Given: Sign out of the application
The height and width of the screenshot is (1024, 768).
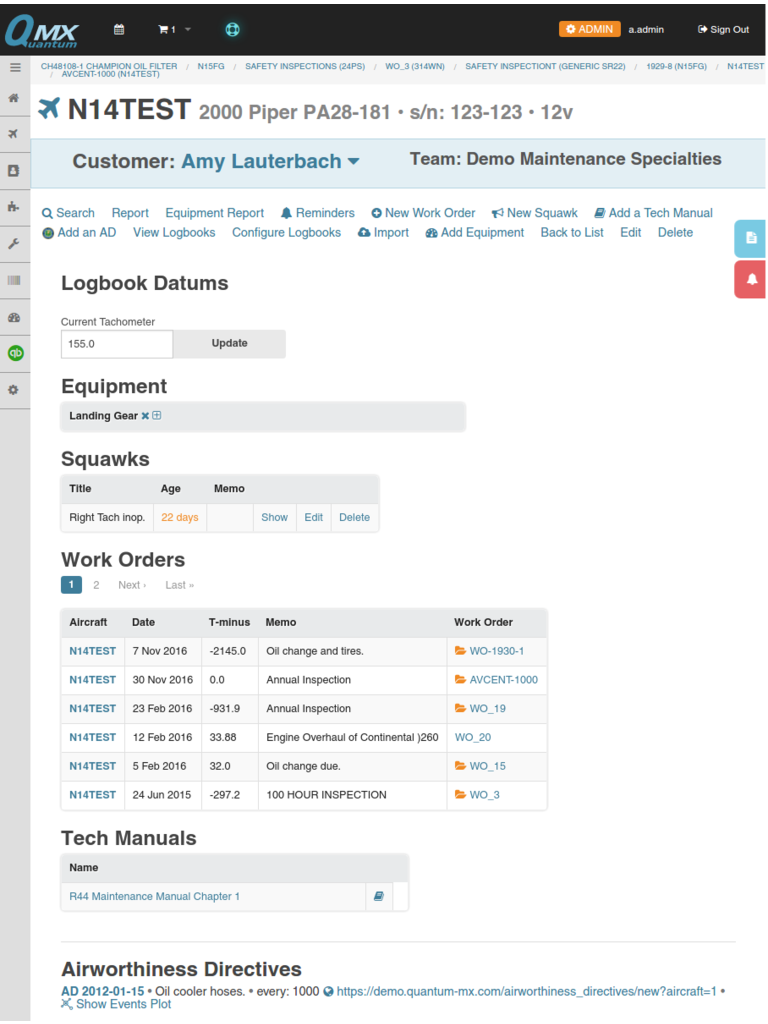Looking at the screenshot, I should tap(723, 29).
